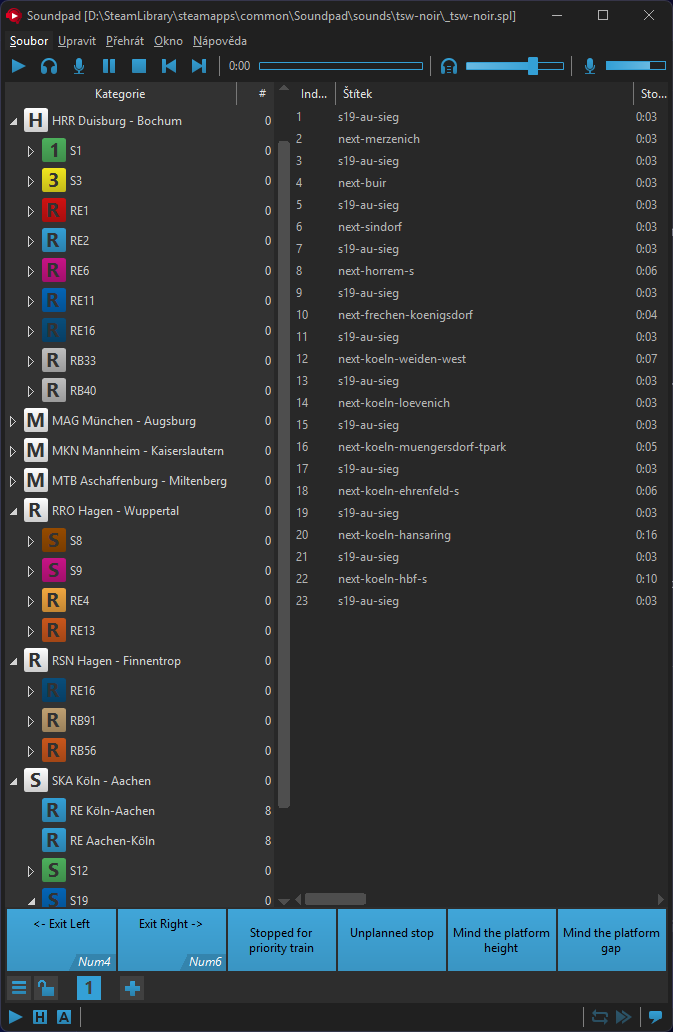Click the microphone volume icon on the right

(x=590, y=66)
